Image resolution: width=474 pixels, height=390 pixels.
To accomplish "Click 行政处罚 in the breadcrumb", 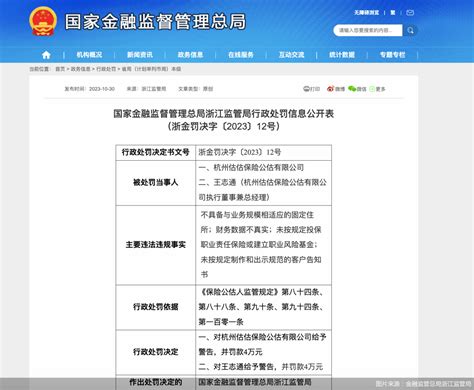I will pos(106,69).
